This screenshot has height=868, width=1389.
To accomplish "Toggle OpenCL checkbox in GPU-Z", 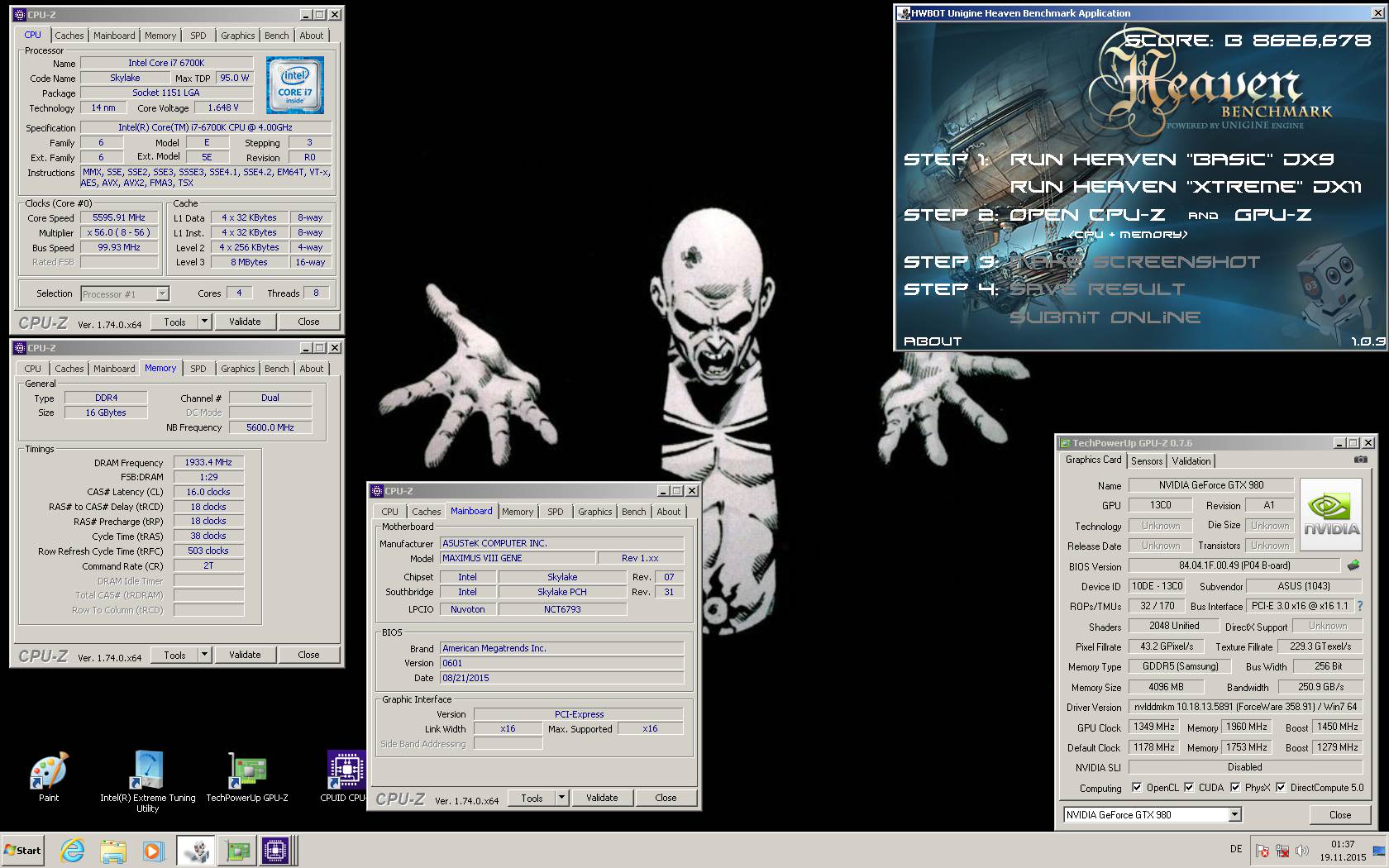I will pyautogui.click(x=1137, y=788).
